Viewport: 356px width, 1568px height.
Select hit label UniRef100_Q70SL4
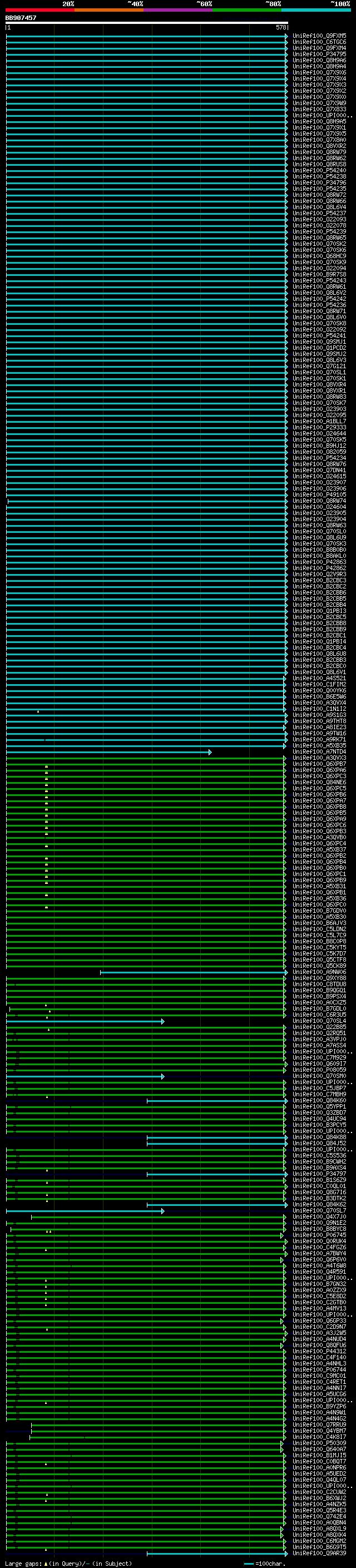pos(319,1021)
